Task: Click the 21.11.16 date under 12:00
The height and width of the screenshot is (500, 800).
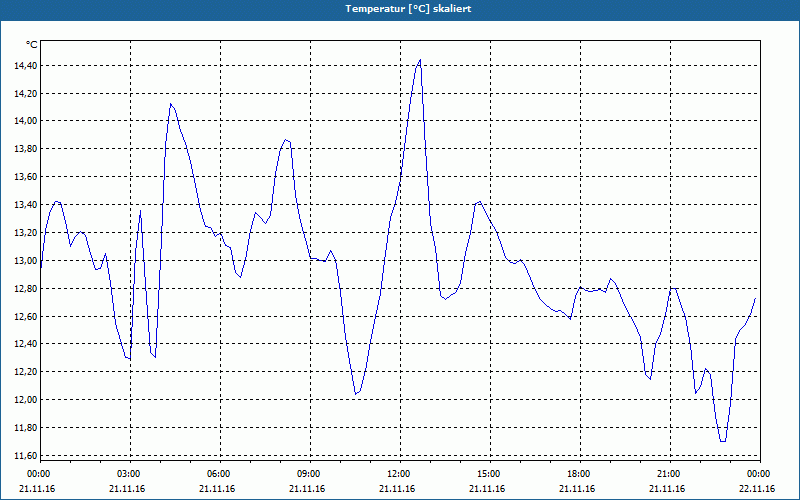Action: tap(397, 489)
